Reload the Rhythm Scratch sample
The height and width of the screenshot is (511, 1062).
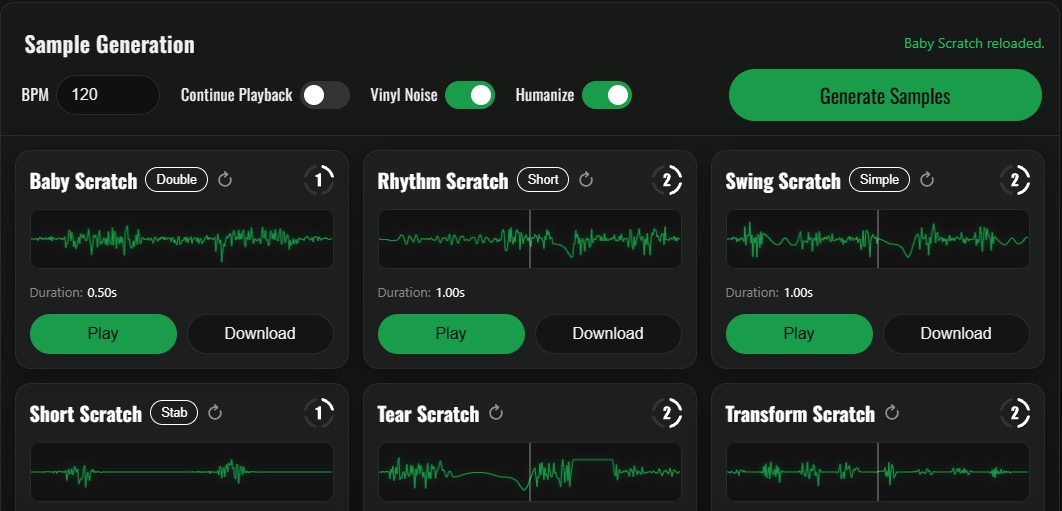(x=586, y=180)
